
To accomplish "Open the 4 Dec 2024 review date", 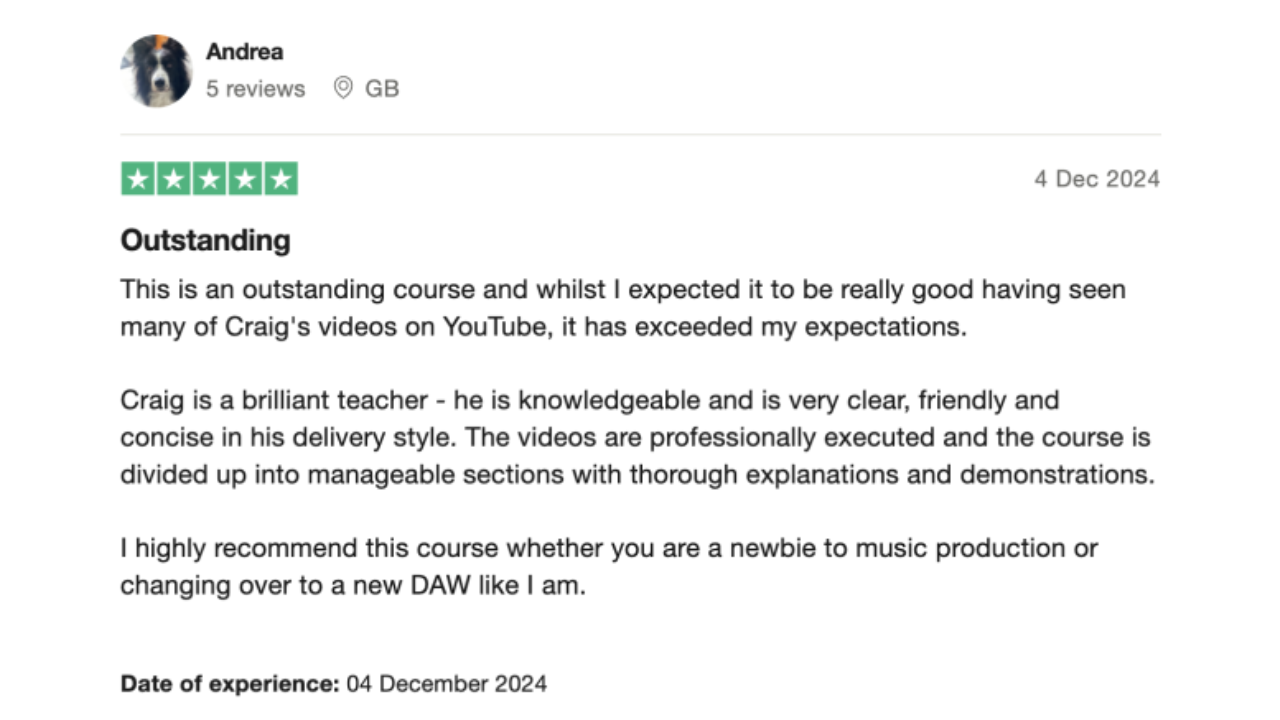I will 1097,179.
